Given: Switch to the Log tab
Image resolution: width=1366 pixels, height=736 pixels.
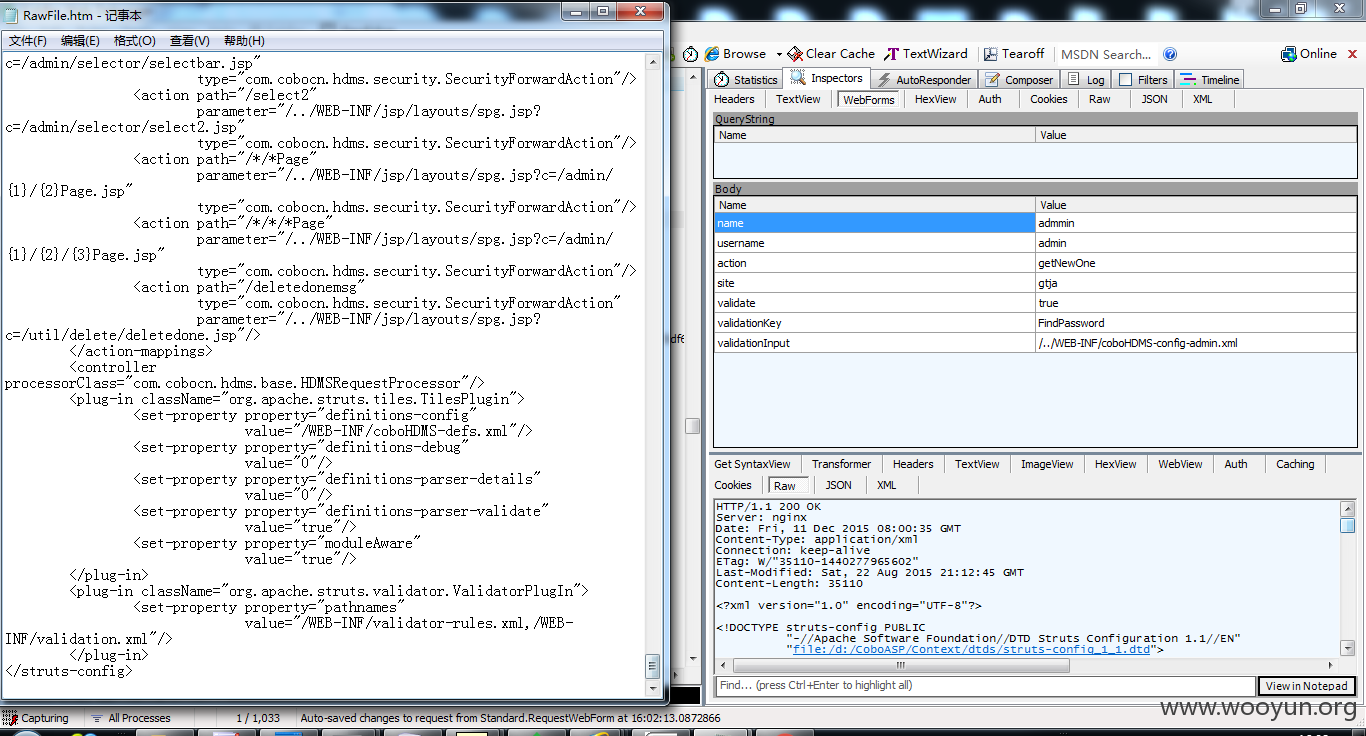Looking at the screenshot, I should [x=1086, y=80].
